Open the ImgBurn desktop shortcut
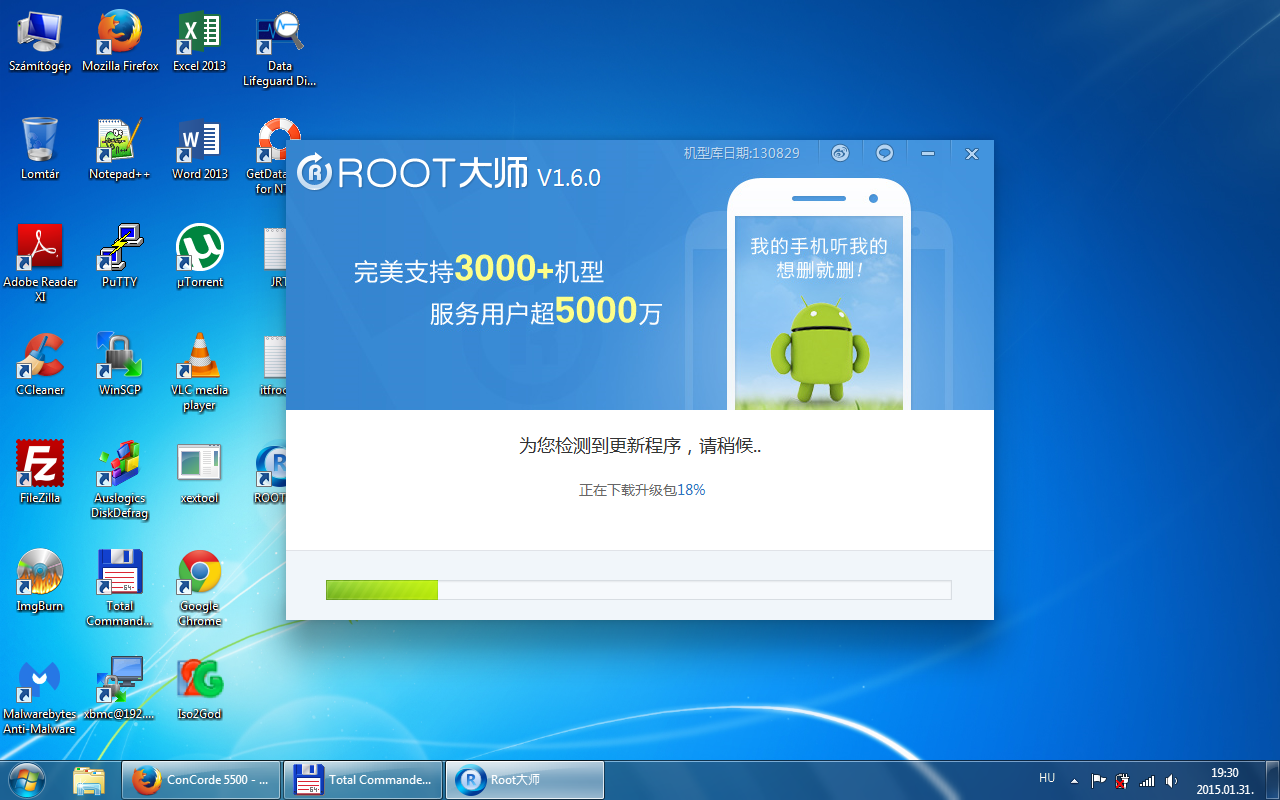1280x800 pixels. point(40,579)
